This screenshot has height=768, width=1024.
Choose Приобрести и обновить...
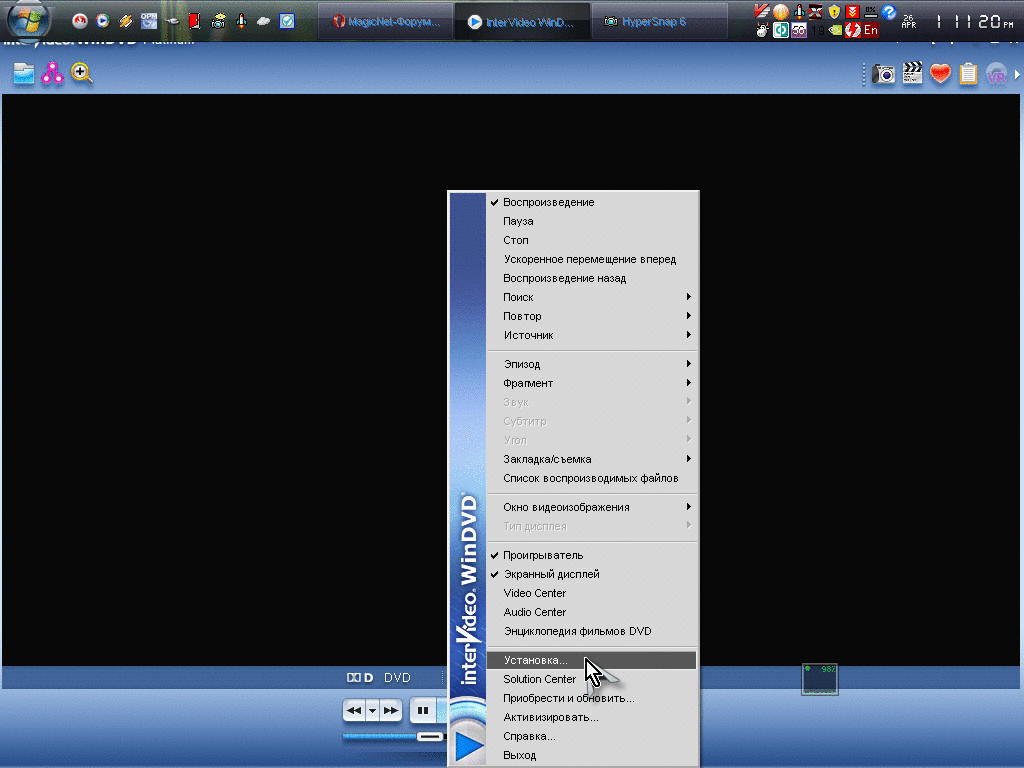[x=592, y=698]
